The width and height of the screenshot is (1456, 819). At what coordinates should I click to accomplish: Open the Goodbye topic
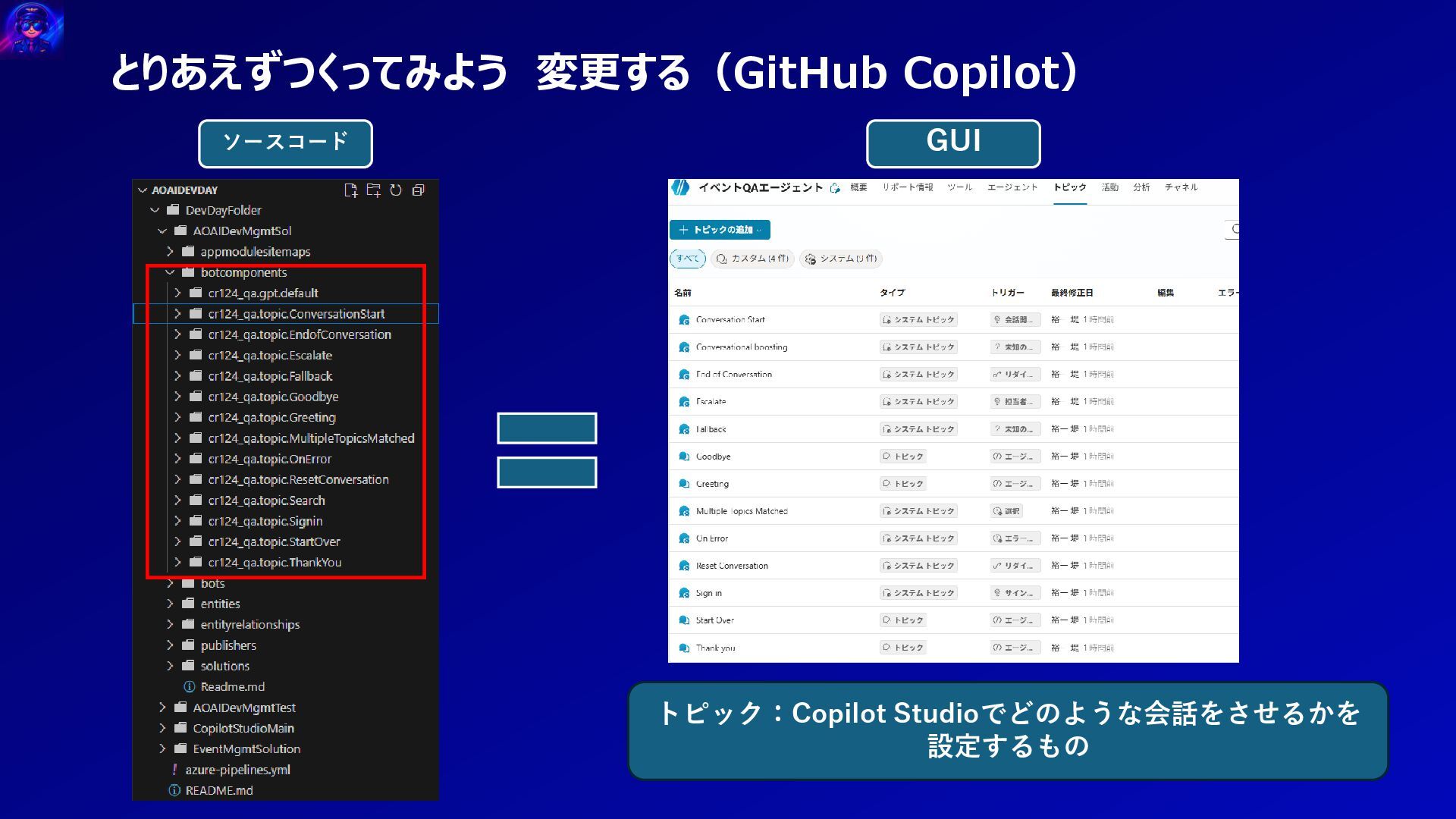(713, 457)
